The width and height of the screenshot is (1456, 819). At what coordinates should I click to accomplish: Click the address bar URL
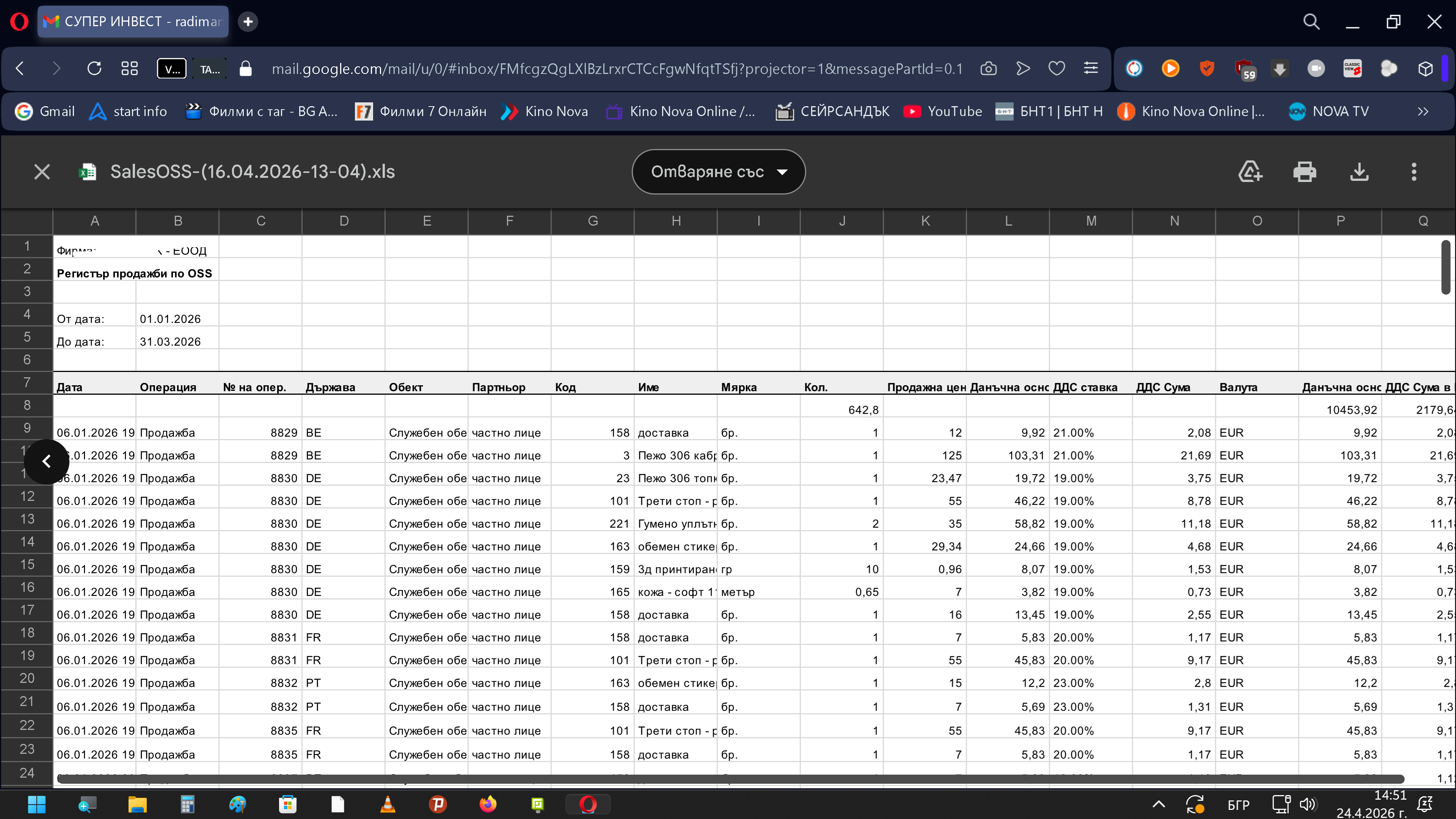(617, 69)
